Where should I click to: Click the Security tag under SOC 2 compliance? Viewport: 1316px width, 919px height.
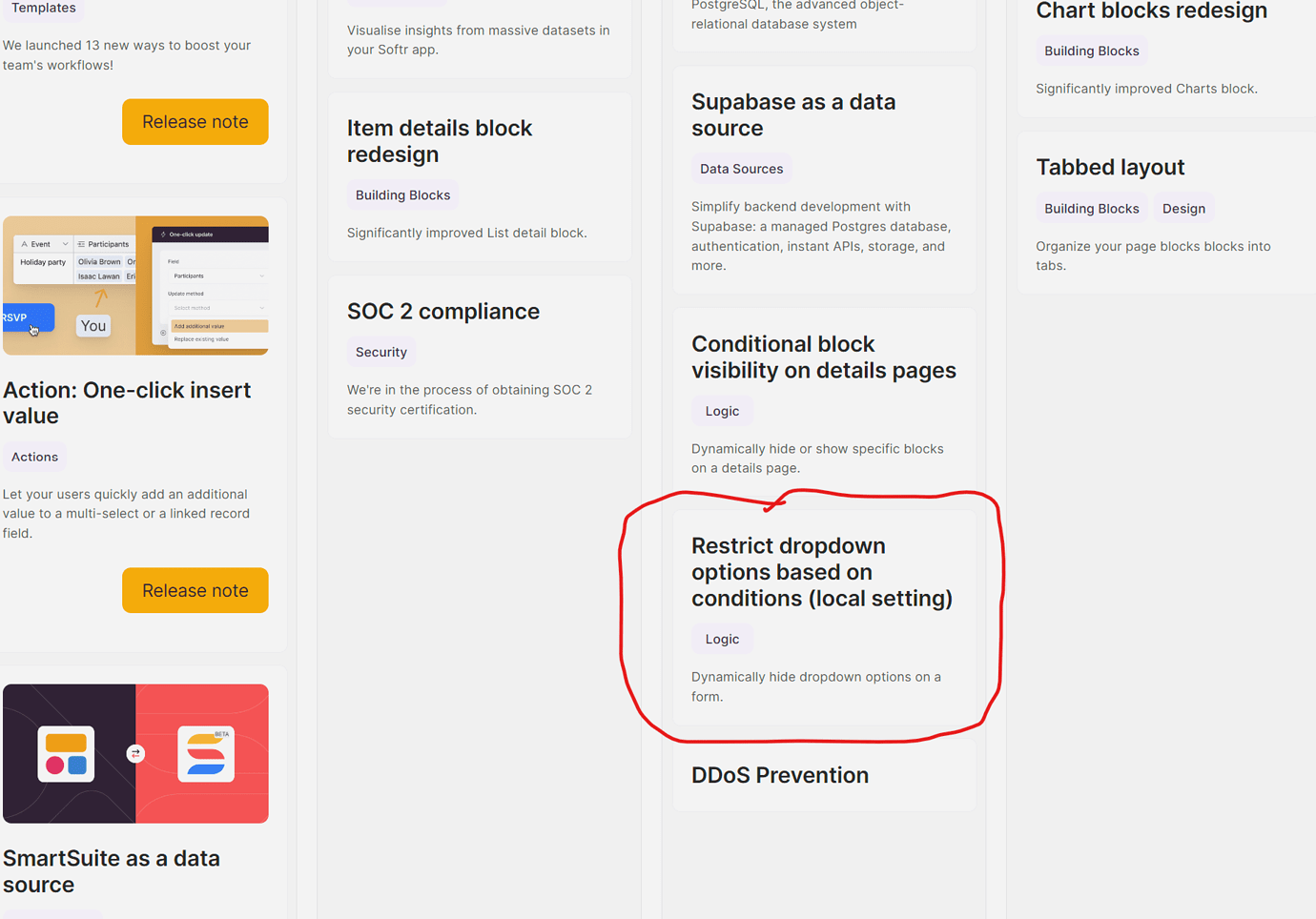(x=381, y=352)
